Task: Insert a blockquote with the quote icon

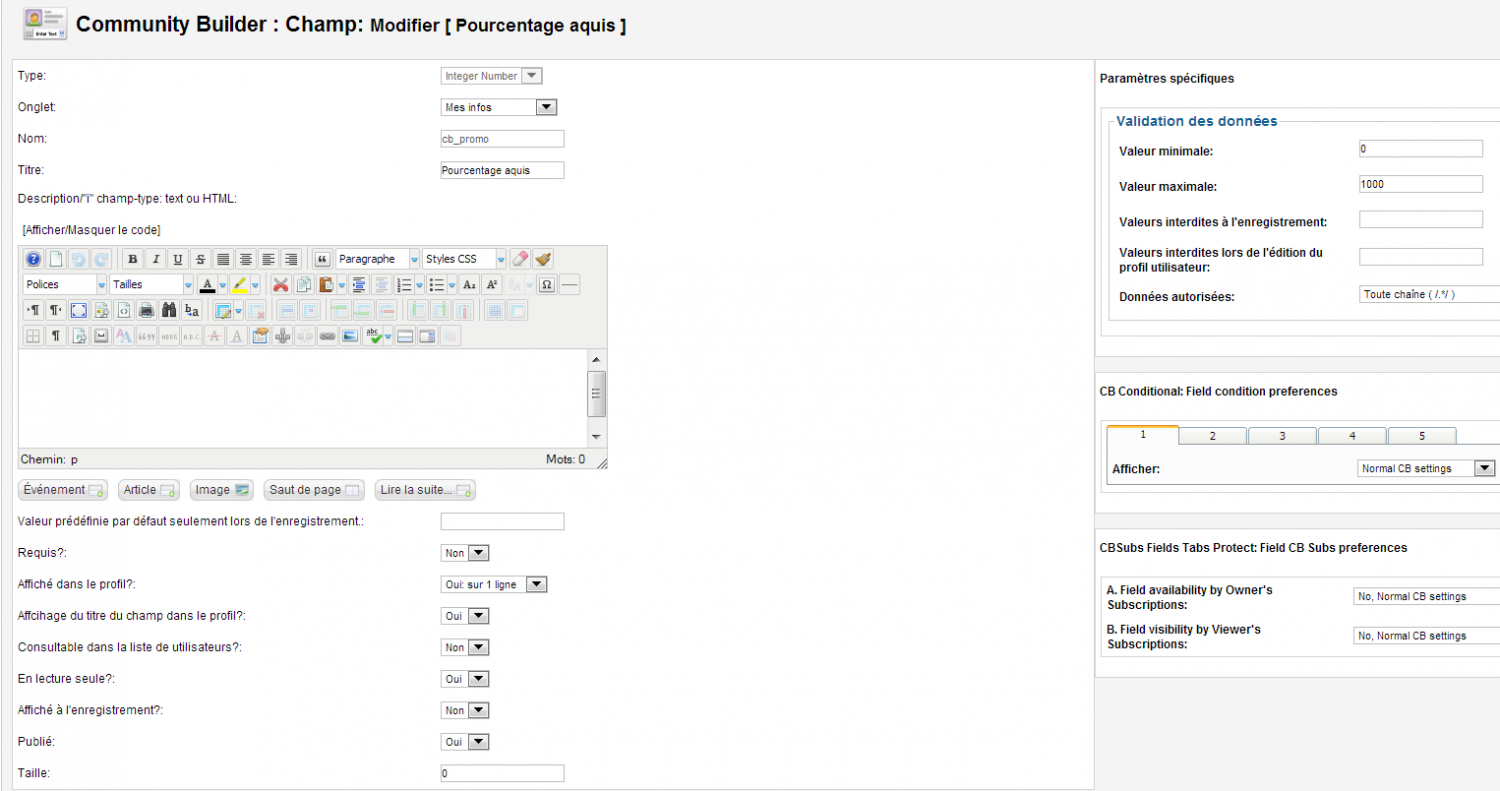Action: pos(322,259)
